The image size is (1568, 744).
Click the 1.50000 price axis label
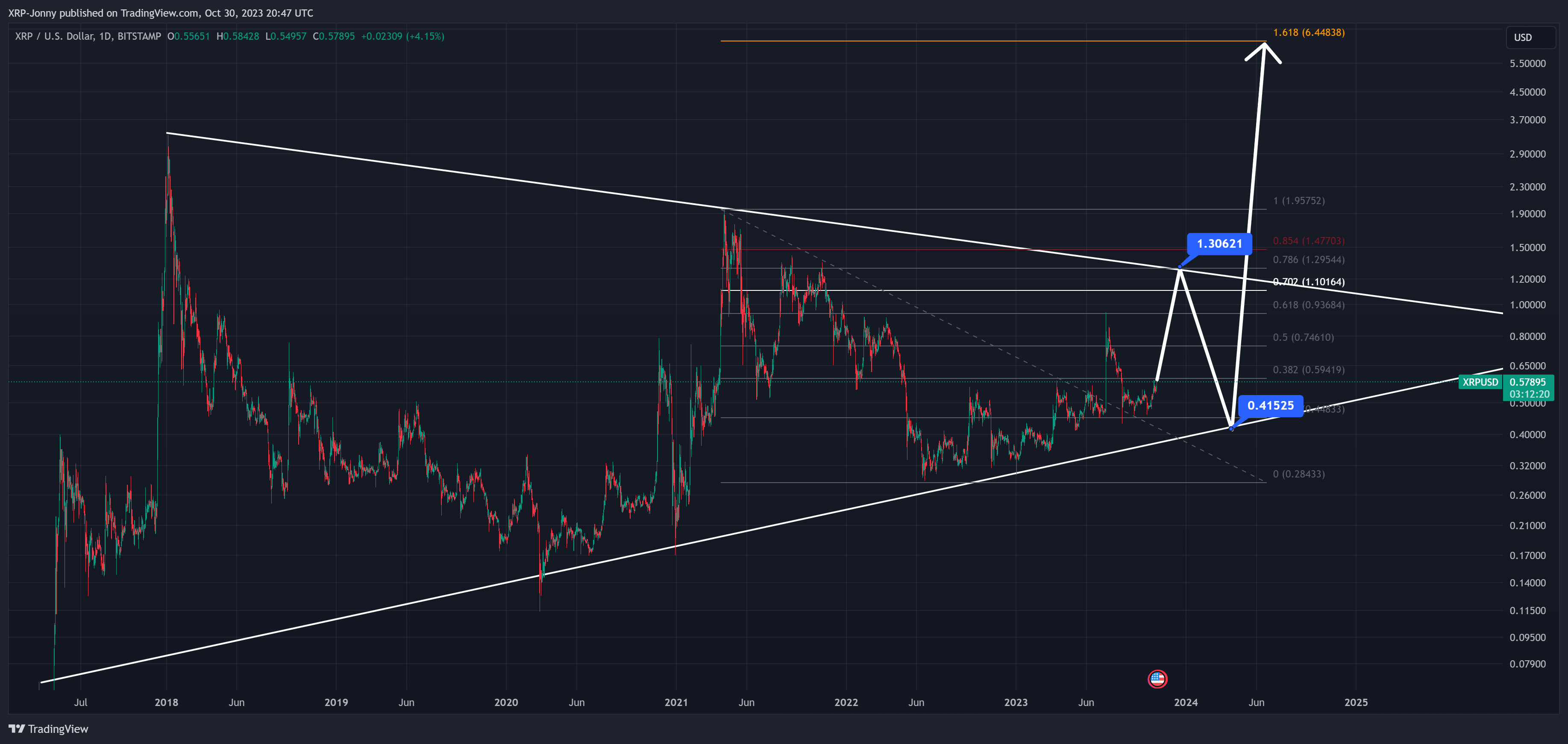tap(1527, 248)
